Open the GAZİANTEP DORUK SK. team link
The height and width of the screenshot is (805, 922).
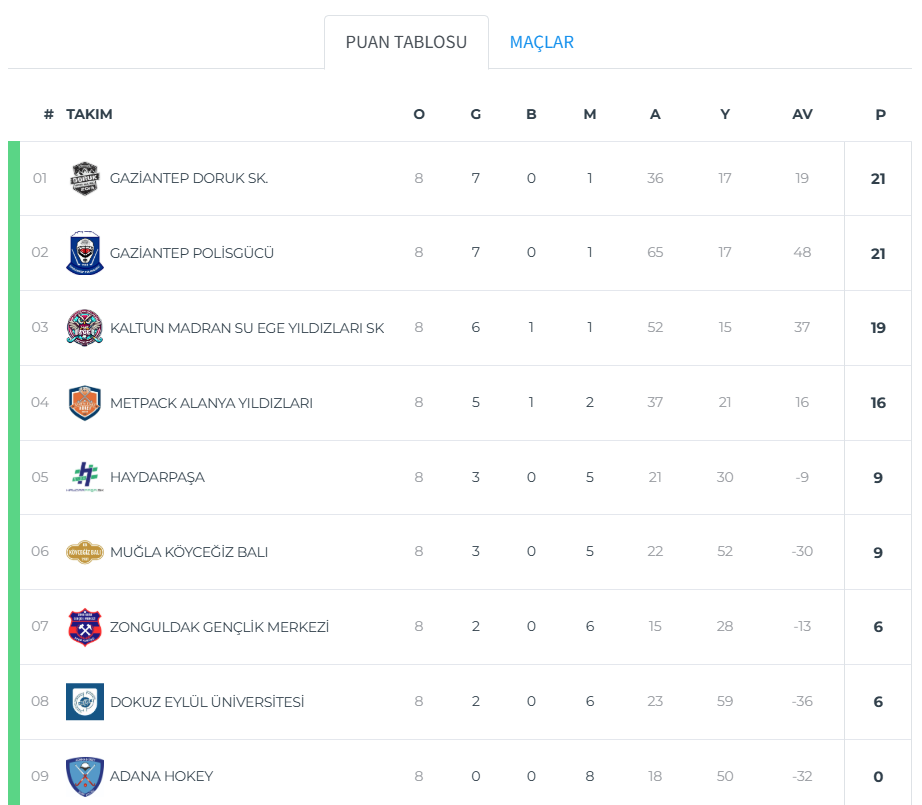pyautogui.click(x=189, y=178)
